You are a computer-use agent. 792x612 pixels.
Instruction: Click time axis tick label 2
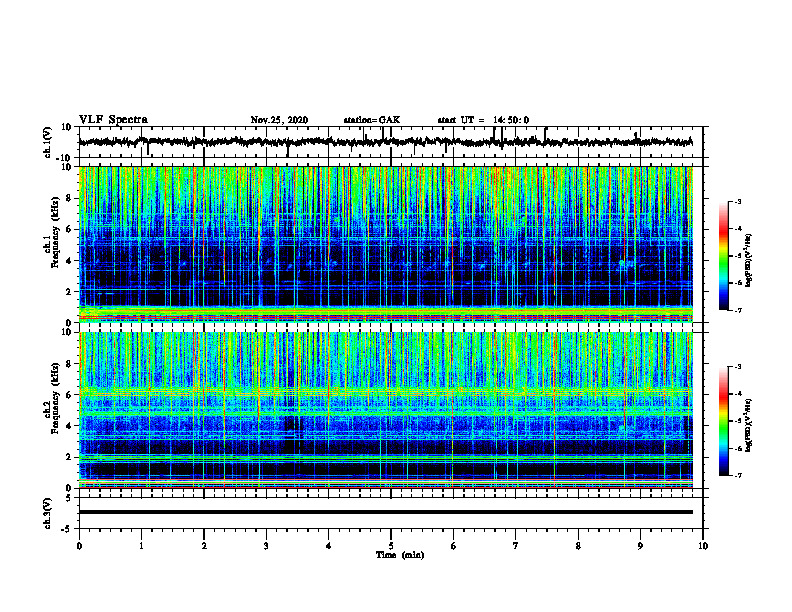(204, 546)
